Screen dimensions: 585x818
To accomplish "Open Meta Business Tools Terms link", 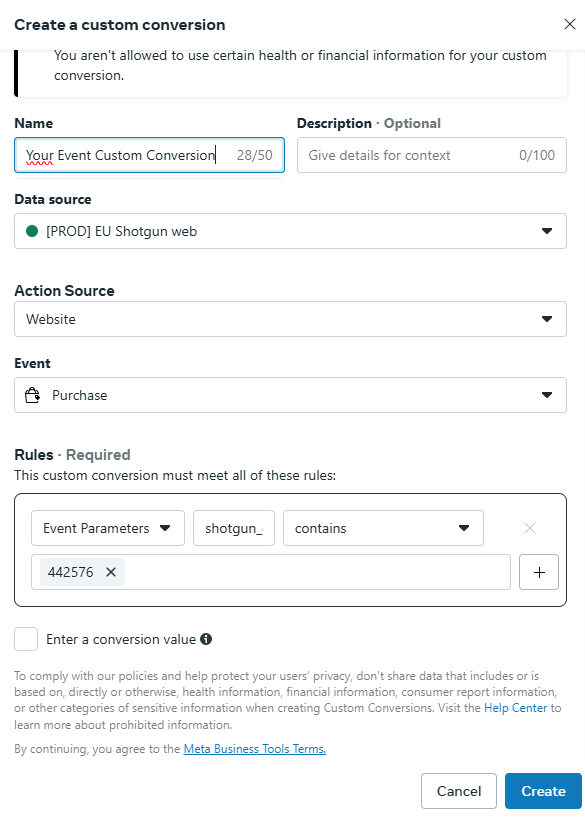I will tap(255, 749).
